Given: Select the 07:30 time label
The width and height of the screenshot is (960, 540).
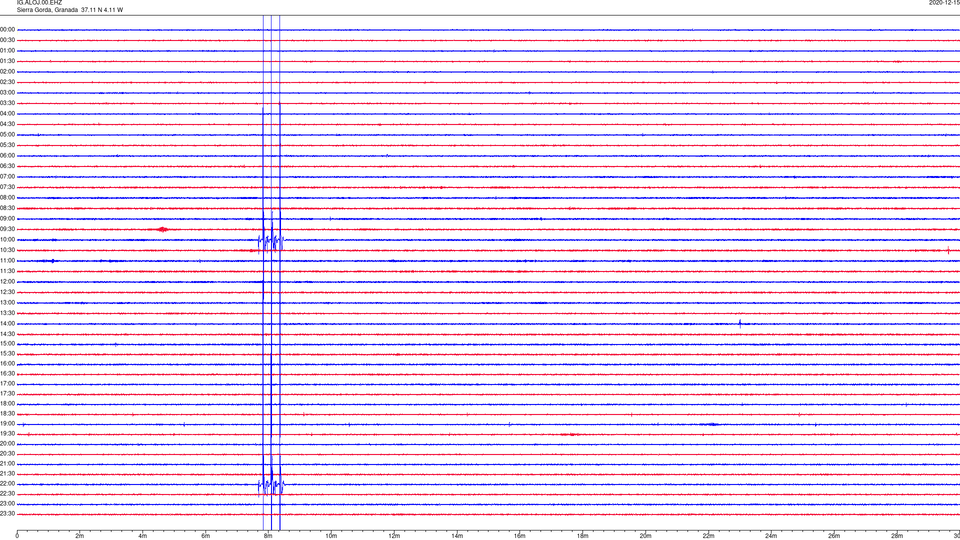Looking at the screenshot, I should (7, 187).
